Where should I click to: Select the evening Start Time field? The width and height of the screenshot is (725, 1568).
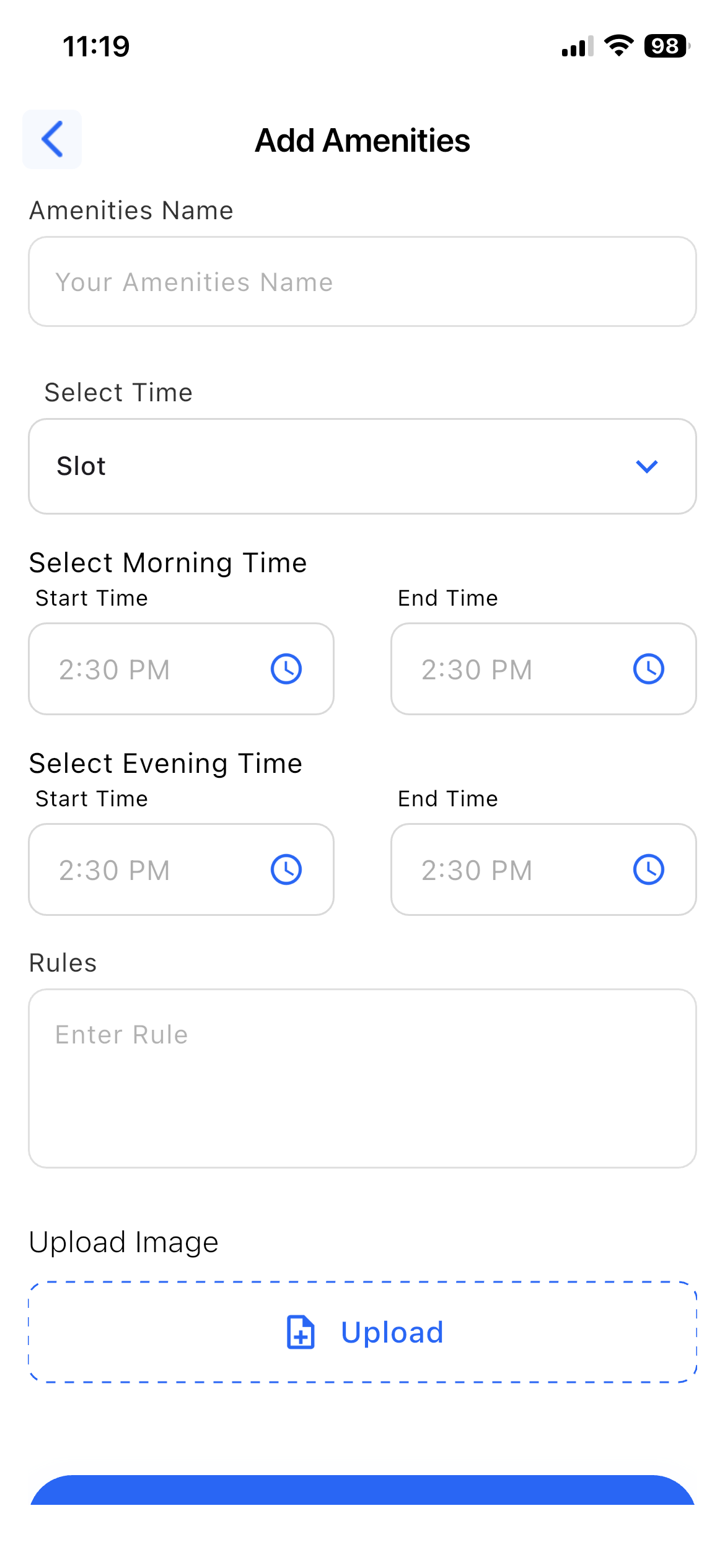(x=155, y=869)
